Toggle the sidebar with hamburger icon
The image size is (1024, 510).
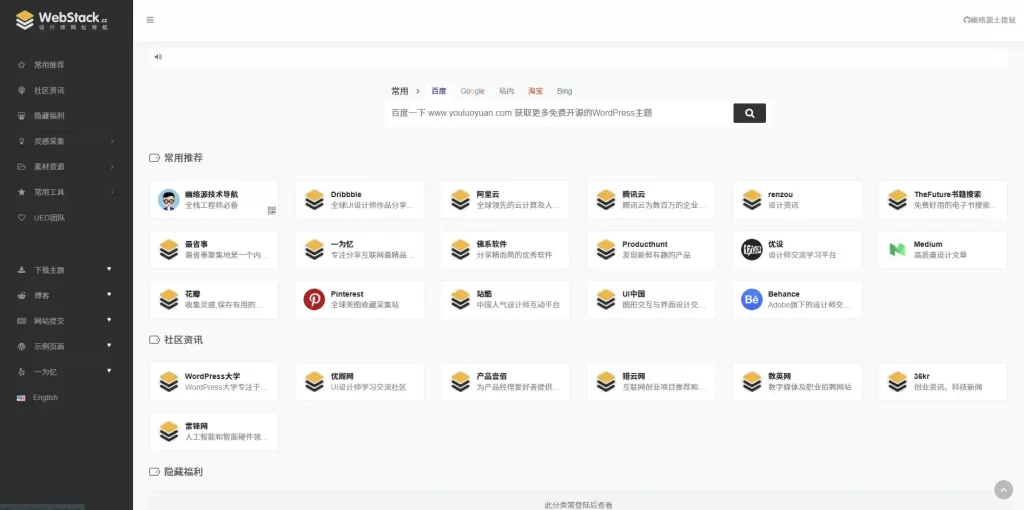pyautogui.click(x=150, y=20)
